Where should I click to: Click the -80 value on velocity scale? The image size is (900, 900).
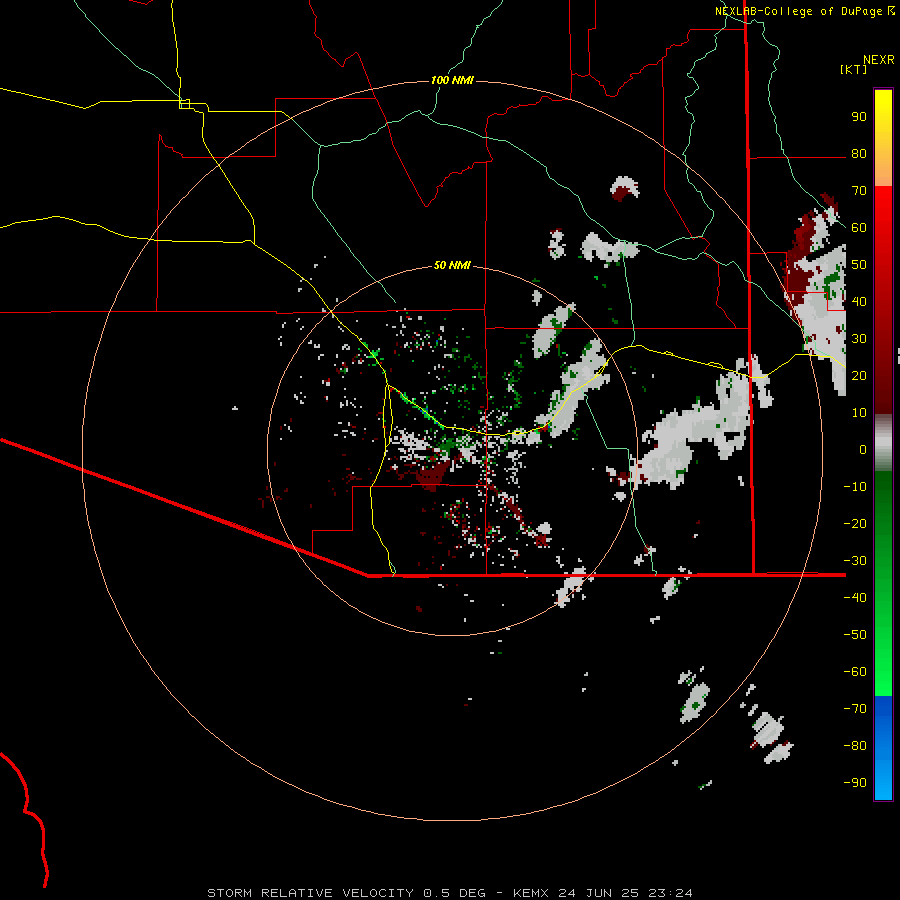(855, 746)
